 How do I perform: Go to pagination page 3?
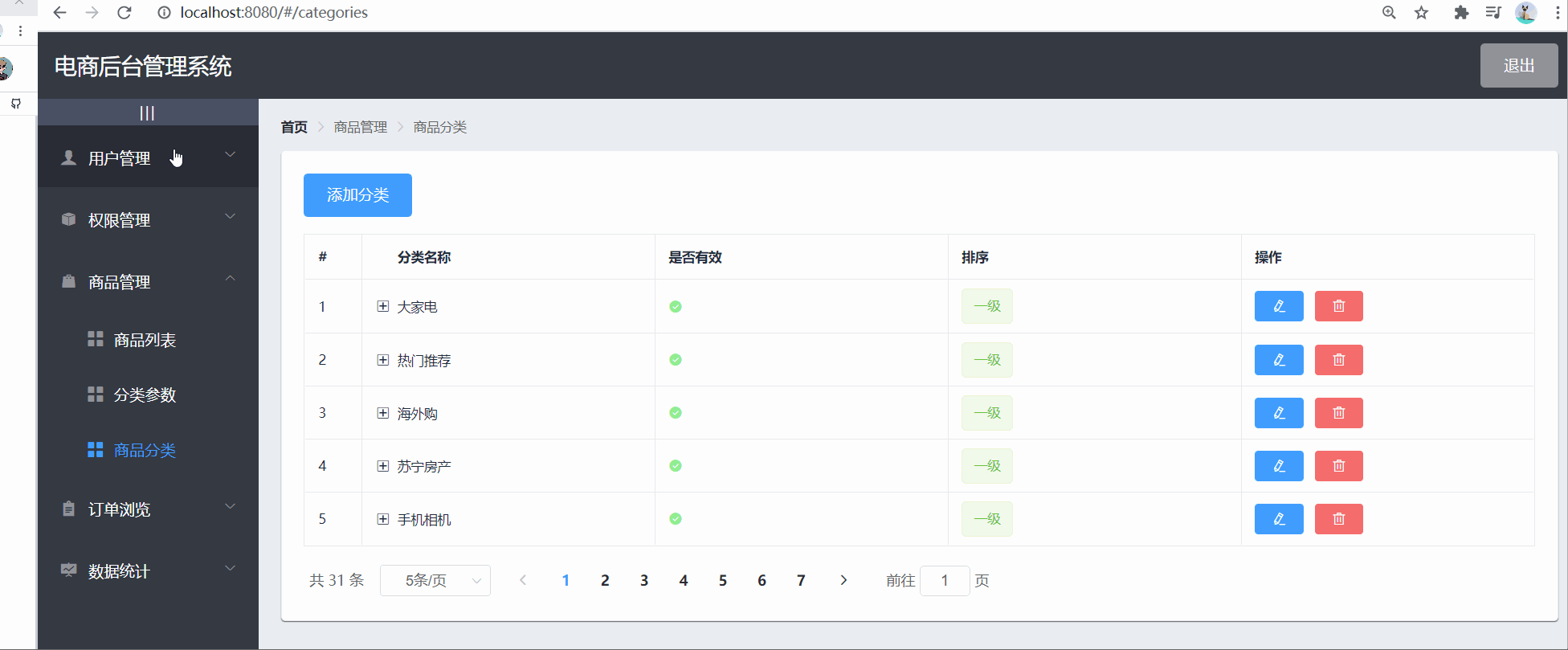pos(644,580)
